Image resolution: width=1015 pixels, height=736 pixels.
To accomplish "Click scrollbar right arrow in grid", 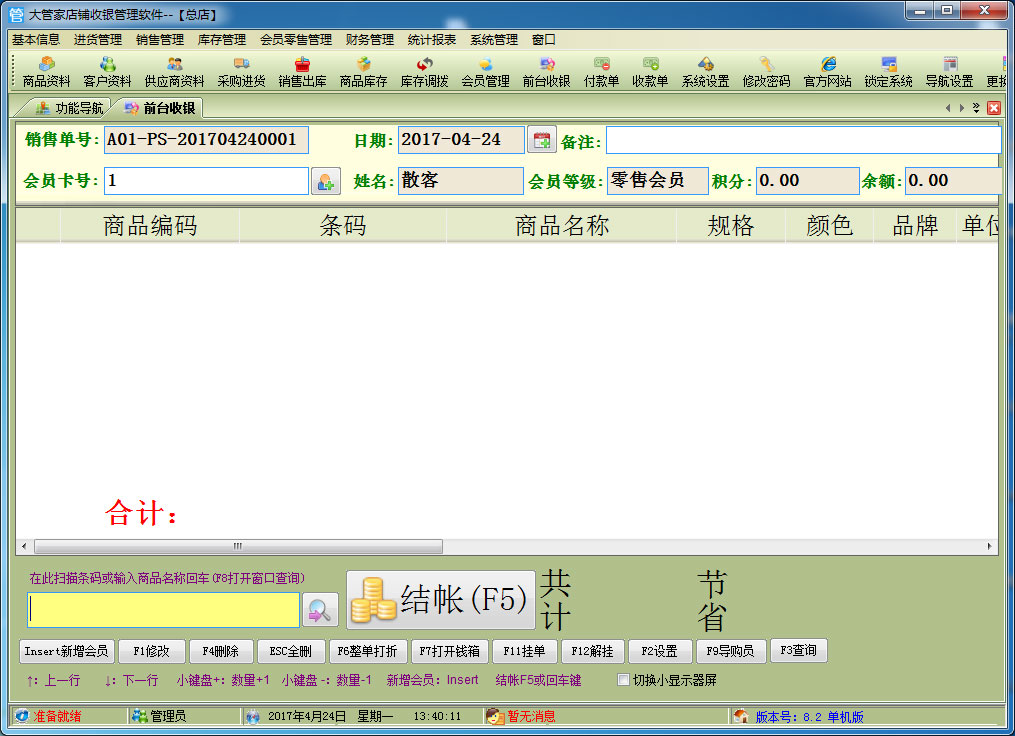I will click(x=989, y=546).
